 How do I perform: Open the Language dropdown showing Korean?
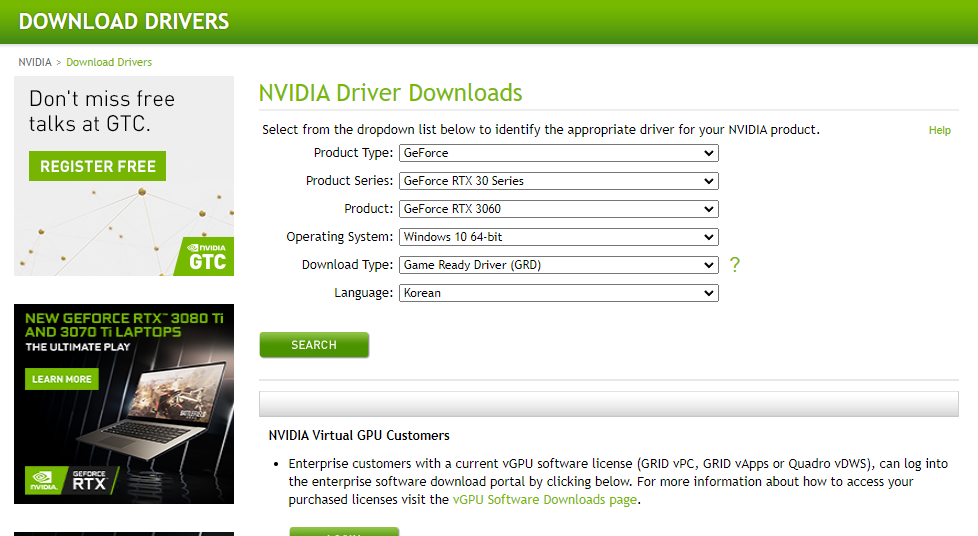pyautogui.click(x=559, y=293)
